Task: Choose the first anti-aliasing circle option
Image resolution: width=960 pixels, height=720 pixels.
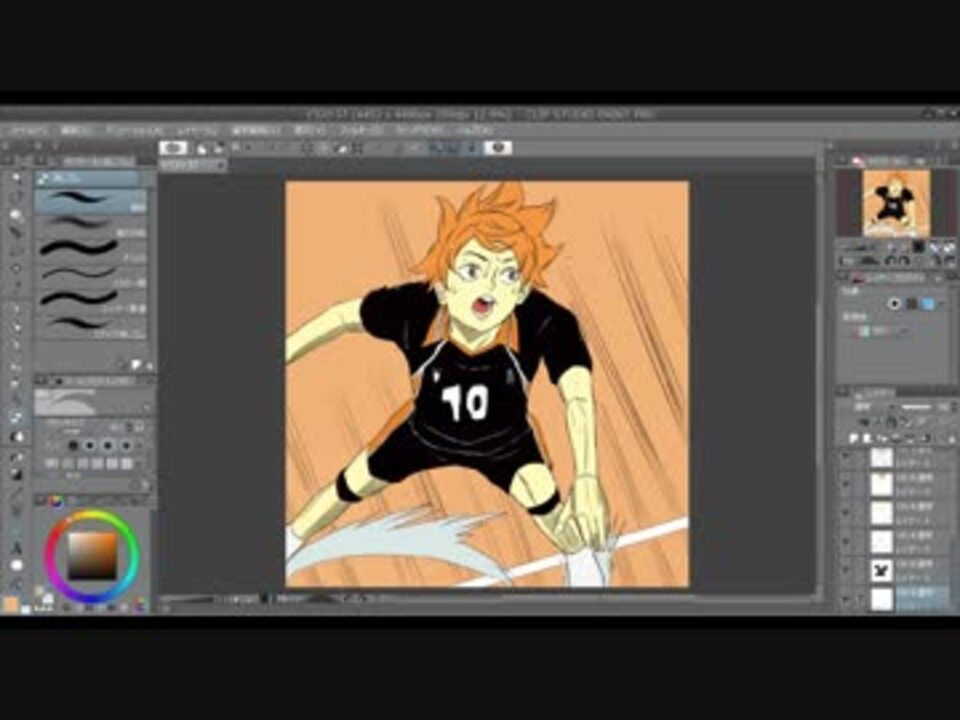Action: 73,445
